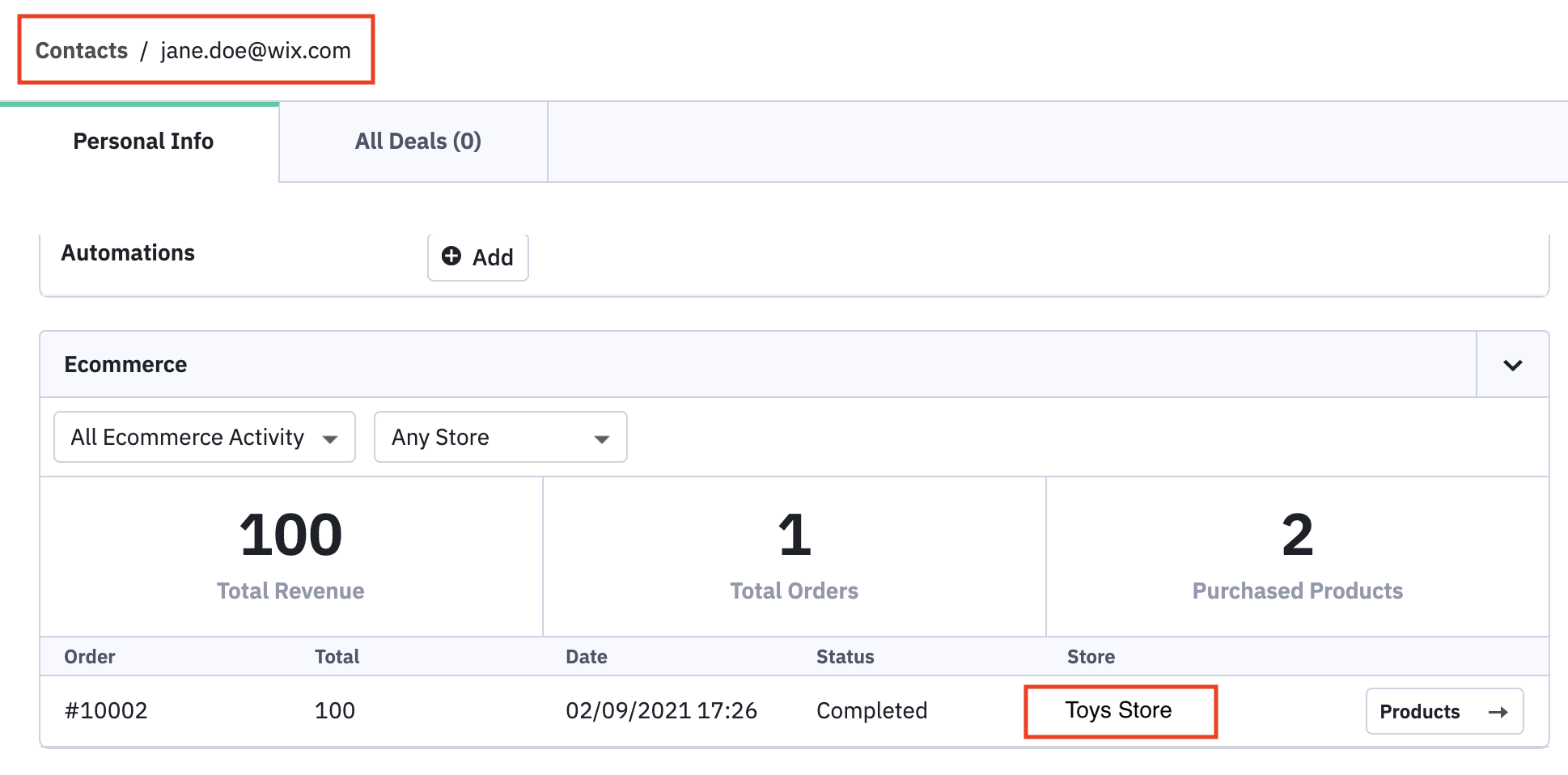
Task: Select order number #10002
Action: (106, 711)
